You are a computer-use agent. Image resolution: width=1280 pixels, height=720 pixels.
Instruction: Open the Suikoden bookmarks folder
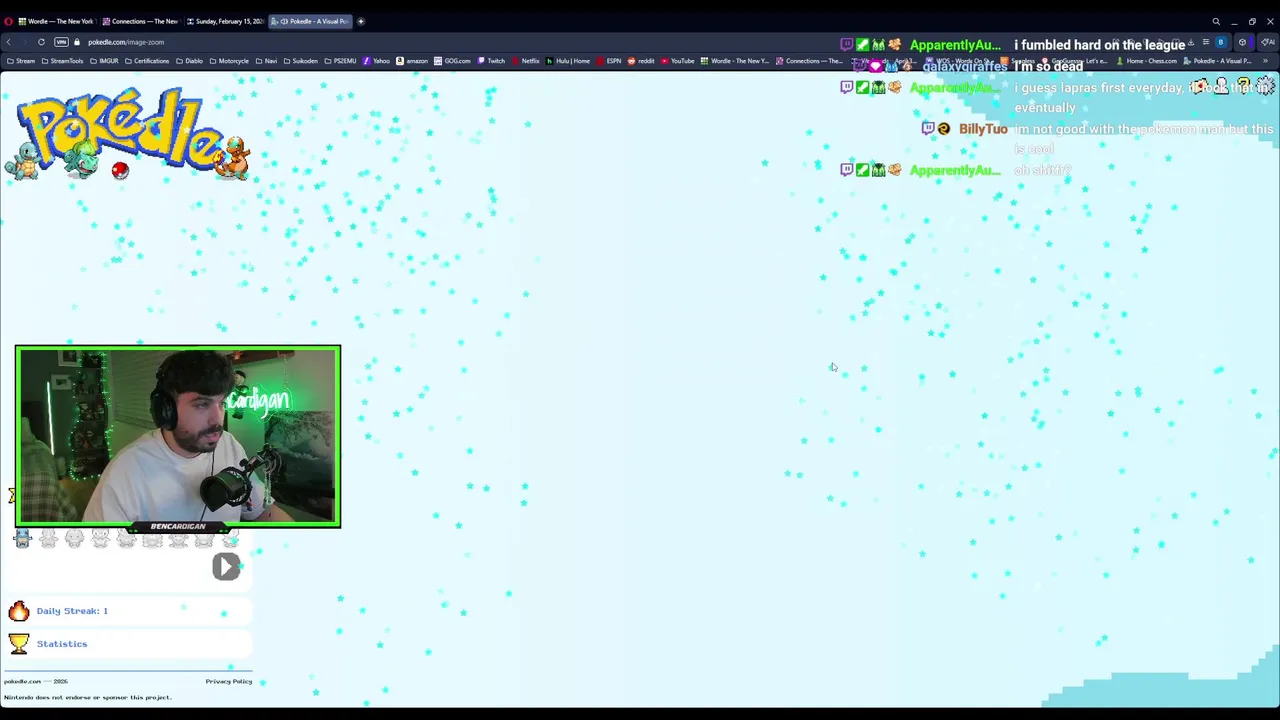tap(300, 61)
